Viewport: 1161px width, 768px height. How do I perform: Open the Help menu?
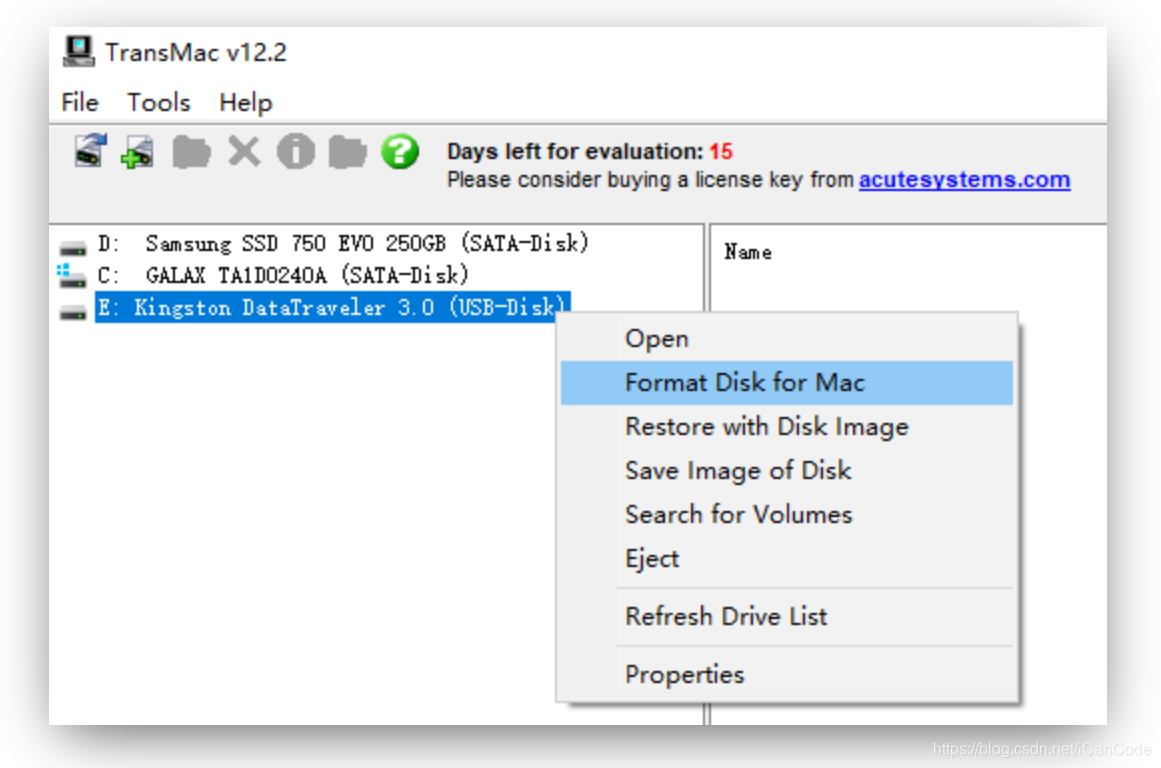click(x=246, y=102)
